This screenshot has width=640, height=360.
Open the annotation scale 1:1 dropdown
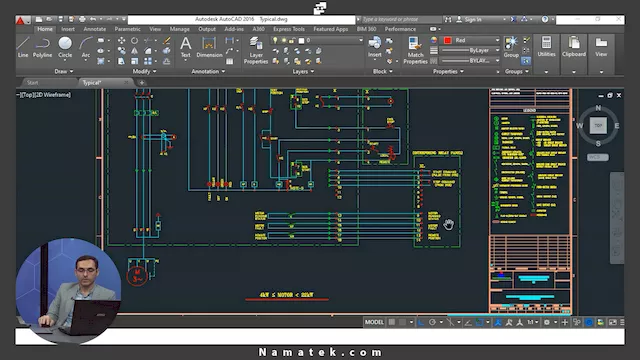pos(532,322)
